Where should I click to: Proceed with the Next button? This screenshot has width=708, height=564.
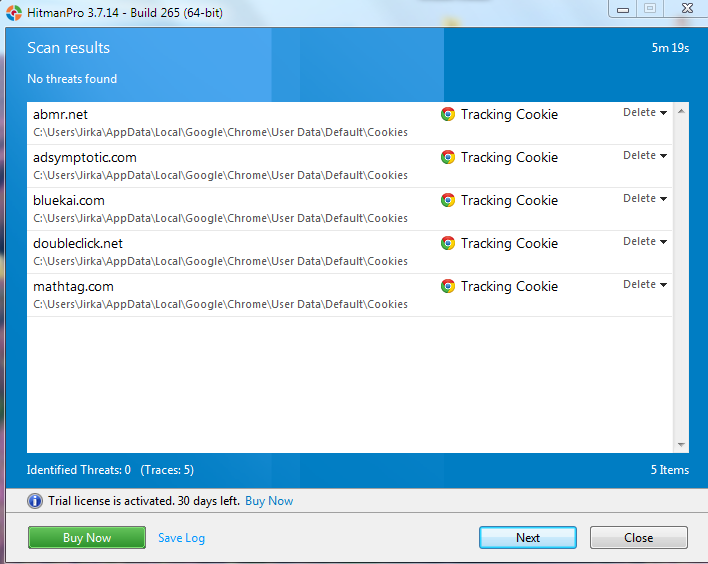(527, 537)
